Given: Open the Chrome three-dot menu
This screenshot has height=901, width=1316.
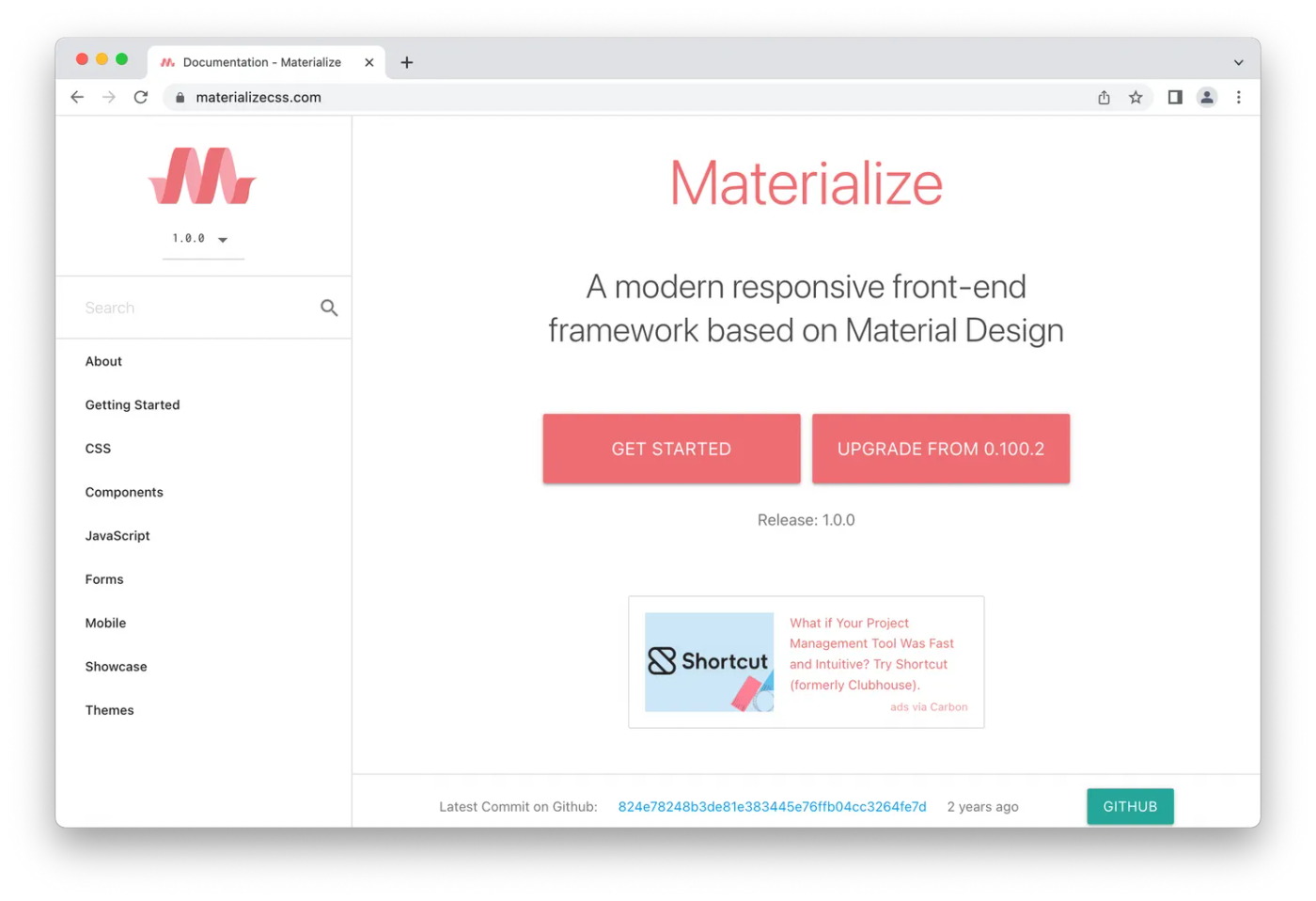Looking at the screenshot, I should [x=1239, y=97].
